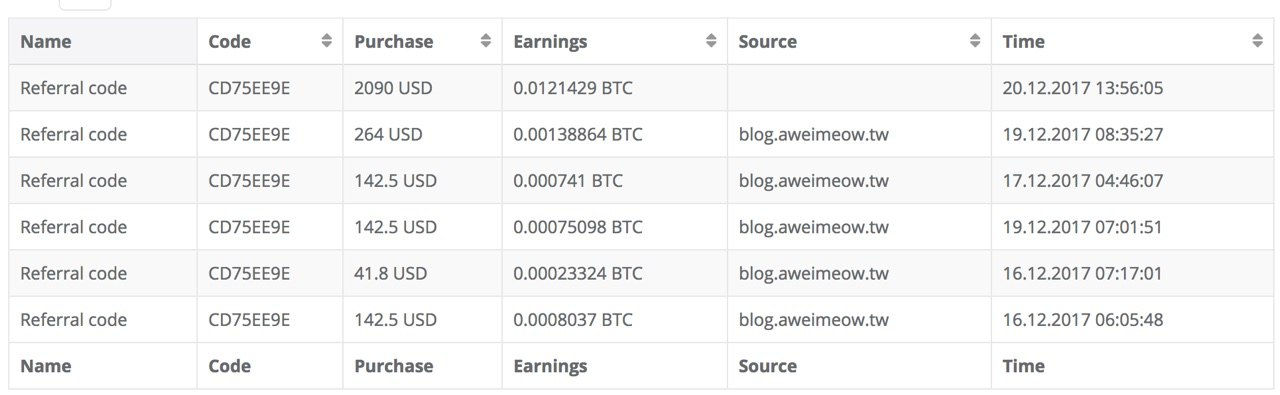Sort table by Time column arrows
The image size is (1280, 395).
(1257, 41)
